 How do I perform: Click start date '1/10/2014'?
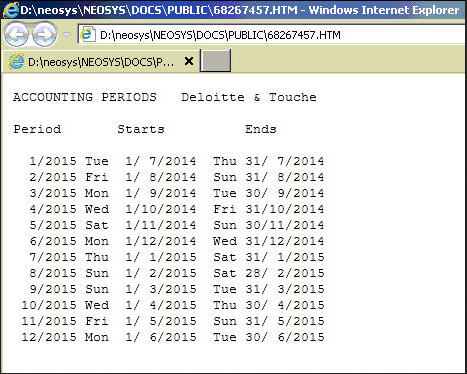(161, 209)
